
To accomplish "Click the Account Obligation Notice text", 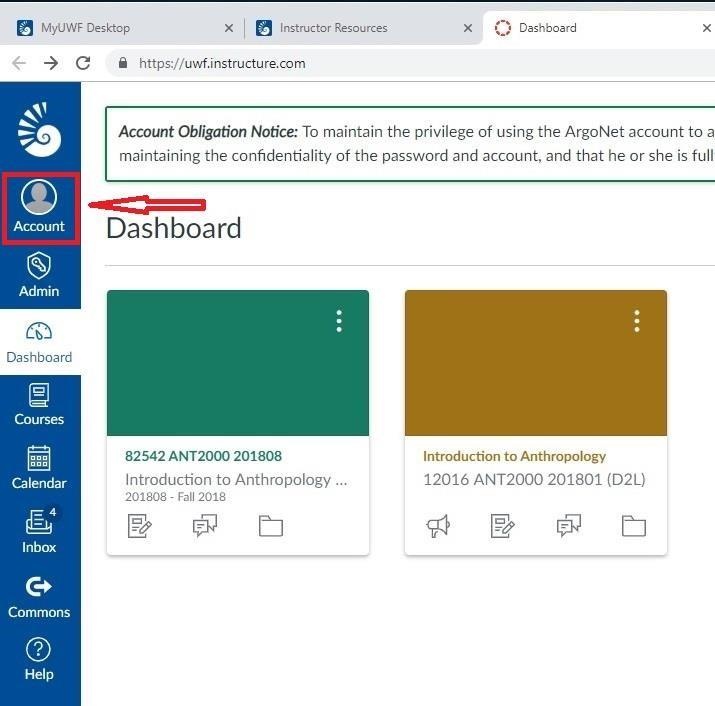I will click(x=208, y=132).
